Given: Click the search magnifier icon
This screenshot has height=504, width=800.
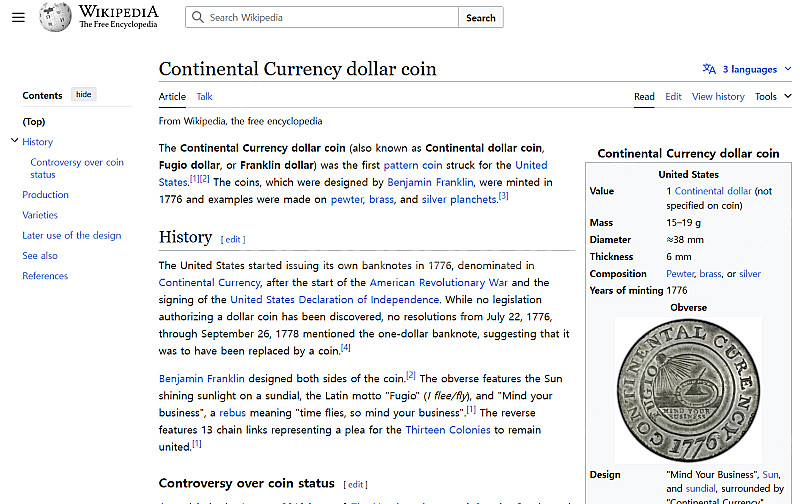Looking at the screenshot, I should pyautogui.click(x=197, y=17).
